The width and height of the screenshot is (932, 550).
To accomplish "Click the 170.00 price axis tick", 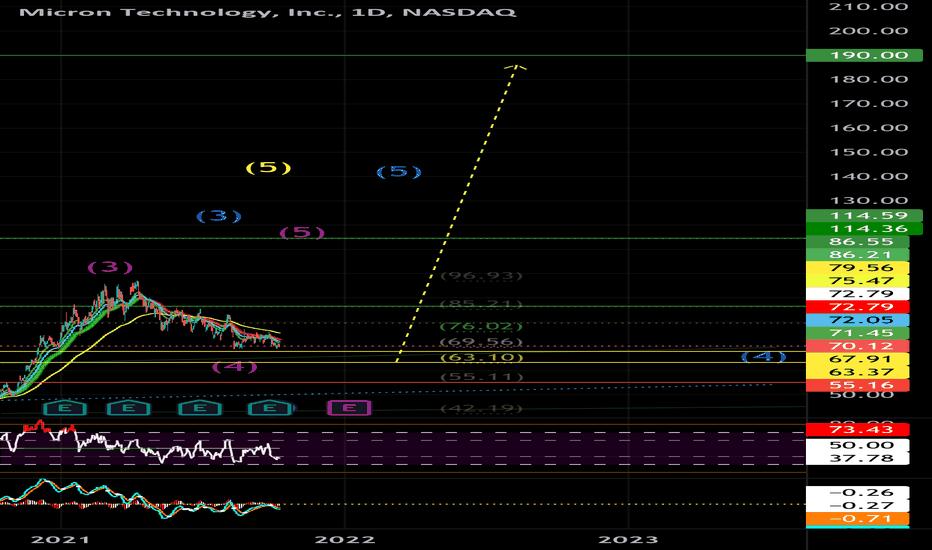I will click(x=869, y=103).
